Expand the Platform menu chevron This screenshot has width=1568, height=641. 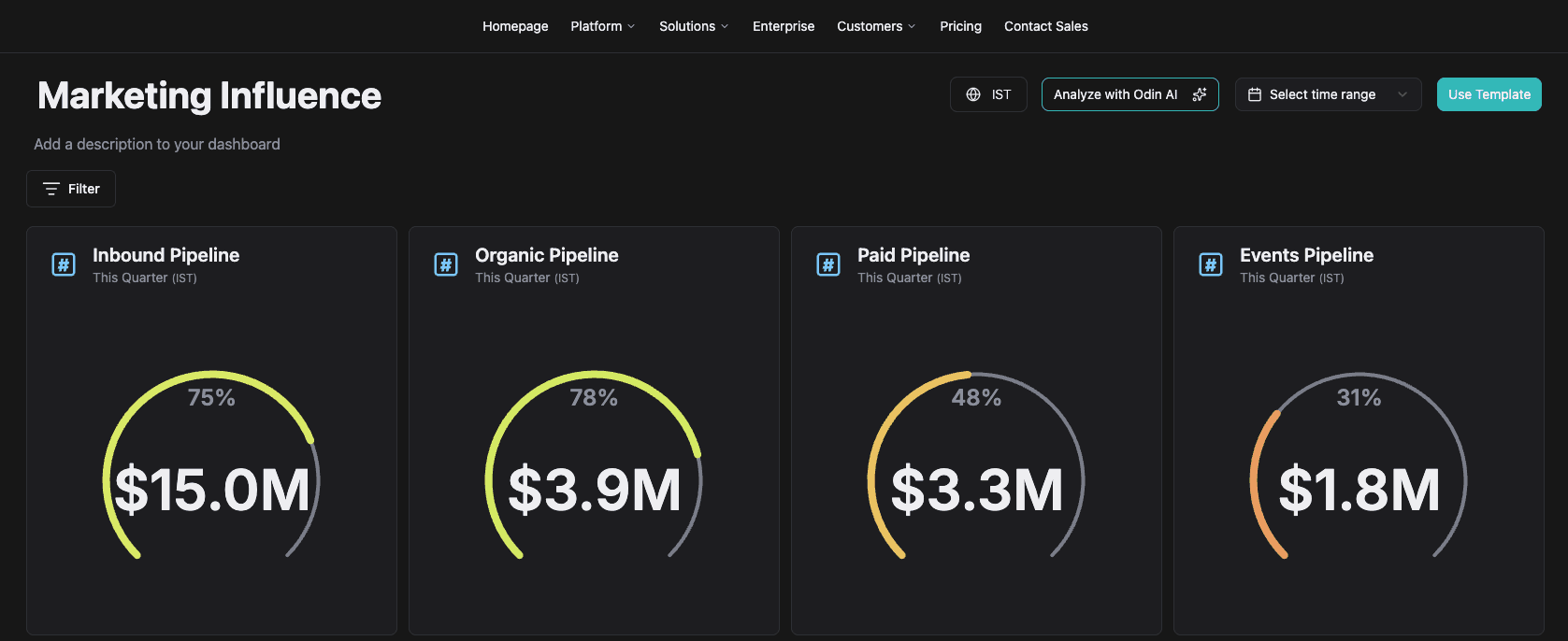coord(631,26)
